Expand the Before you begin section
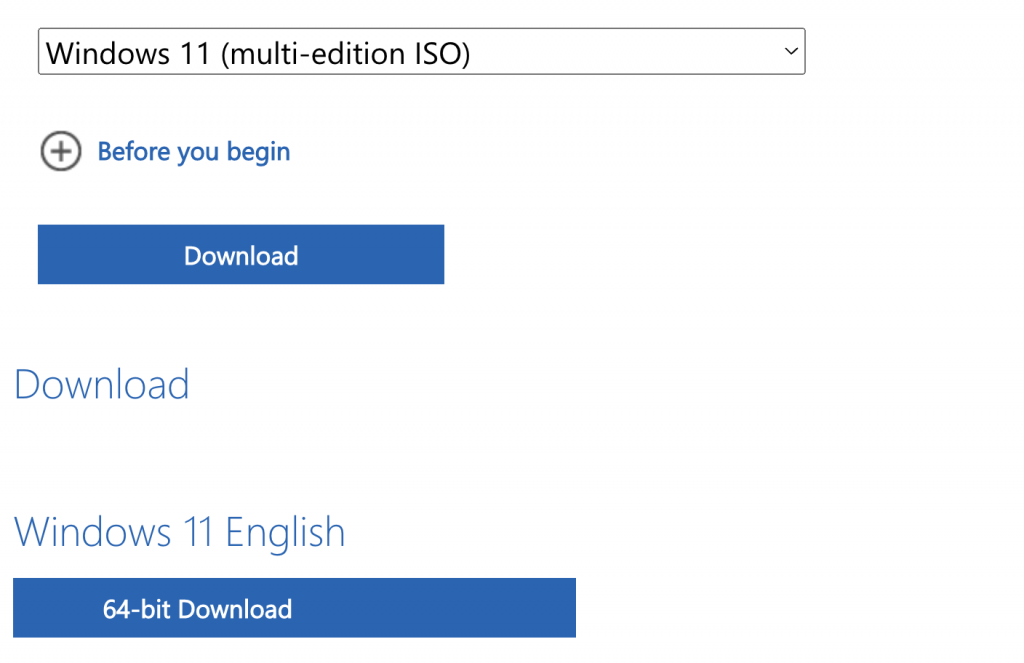 point(165,152)
